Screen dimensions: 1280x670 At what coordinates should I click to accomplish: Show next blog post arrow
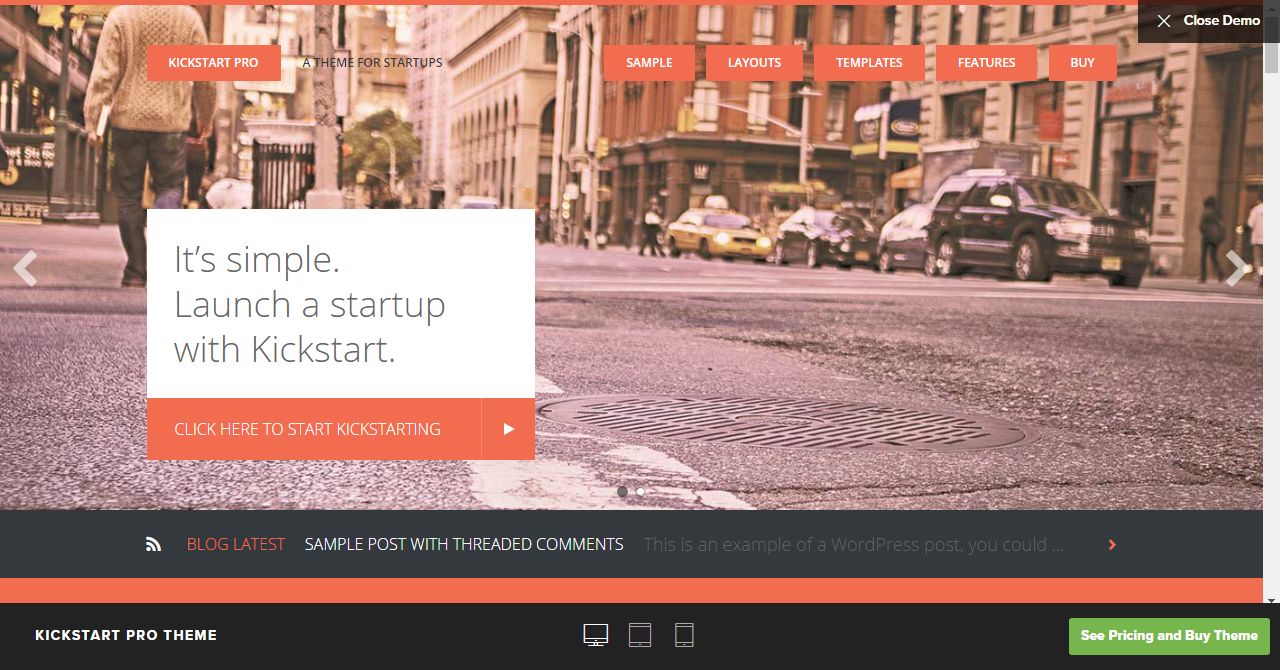click(x=1112, y=545)
